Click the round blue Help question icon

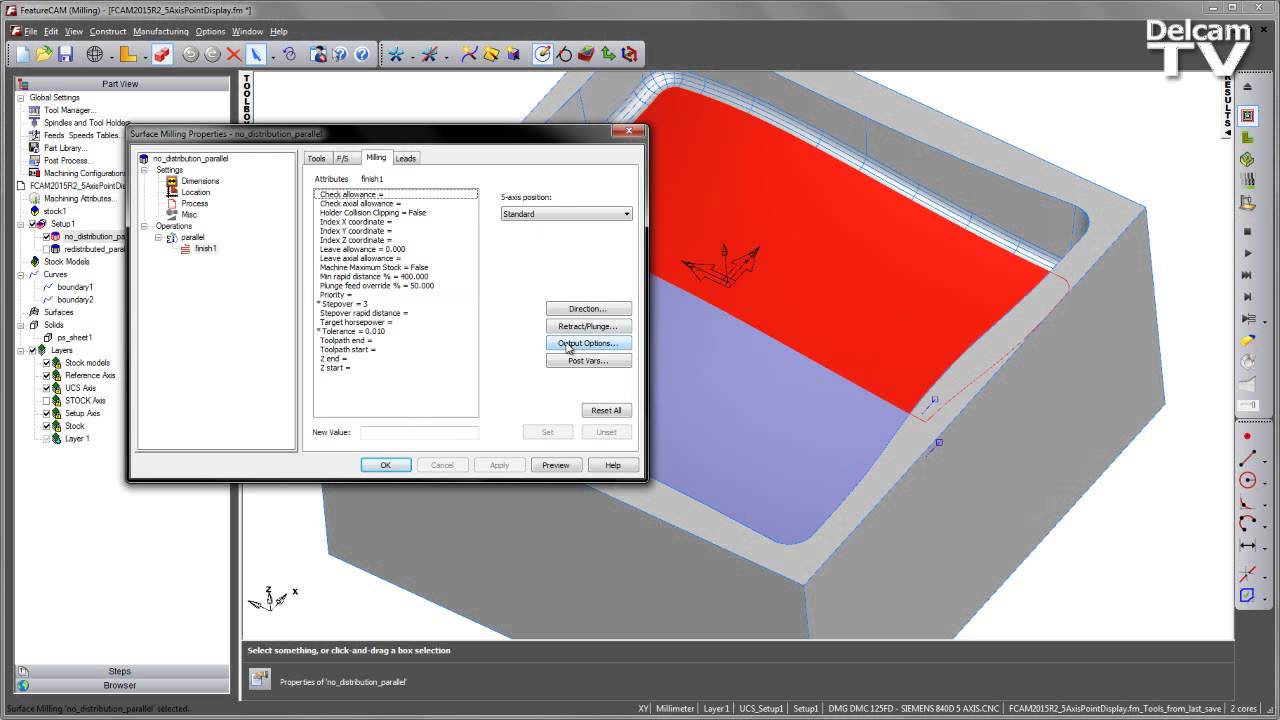coord(362,54)
